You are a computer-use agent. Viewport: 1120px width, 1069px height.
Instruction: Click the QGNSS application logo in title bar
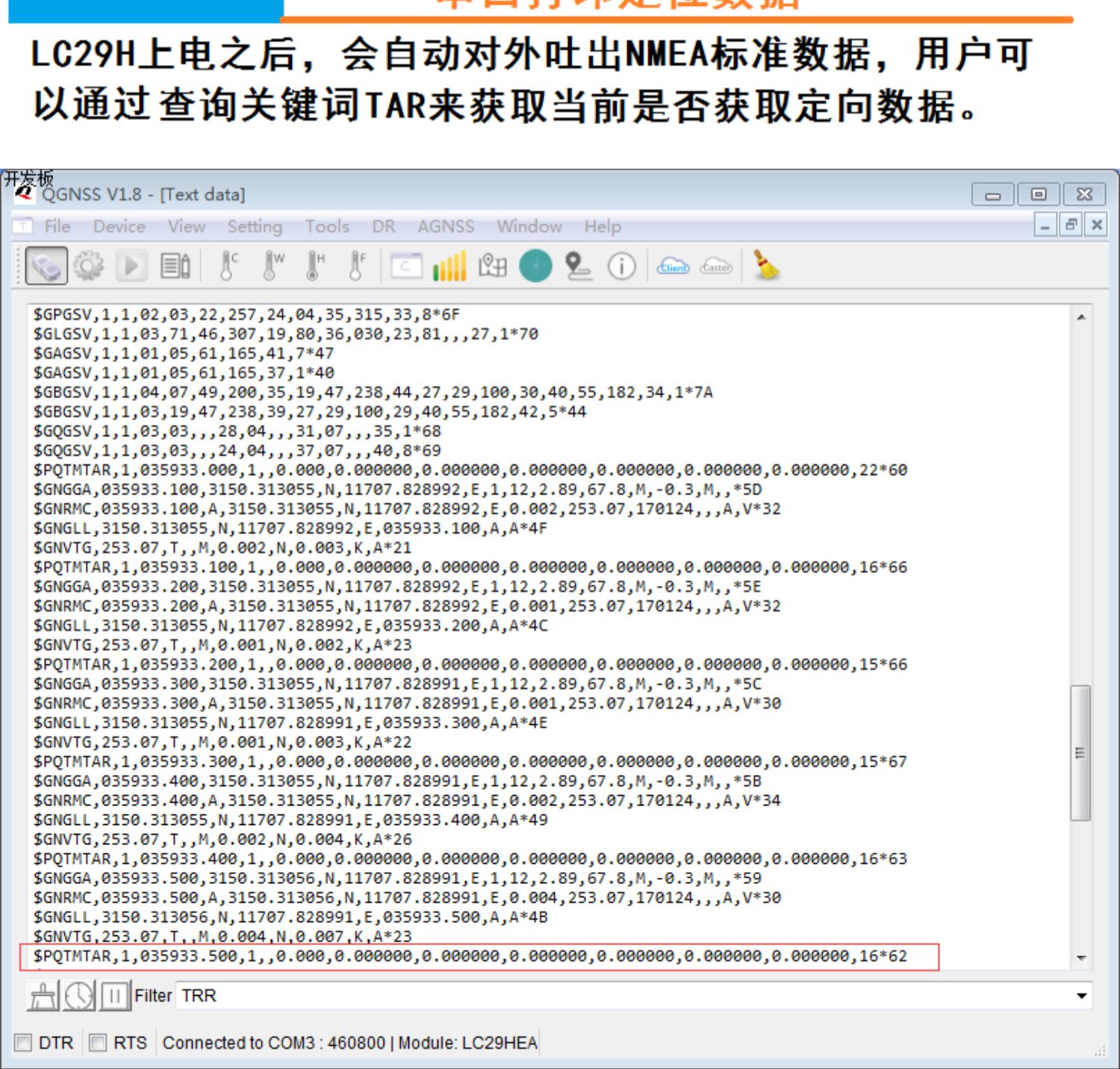tap(25, 193)
